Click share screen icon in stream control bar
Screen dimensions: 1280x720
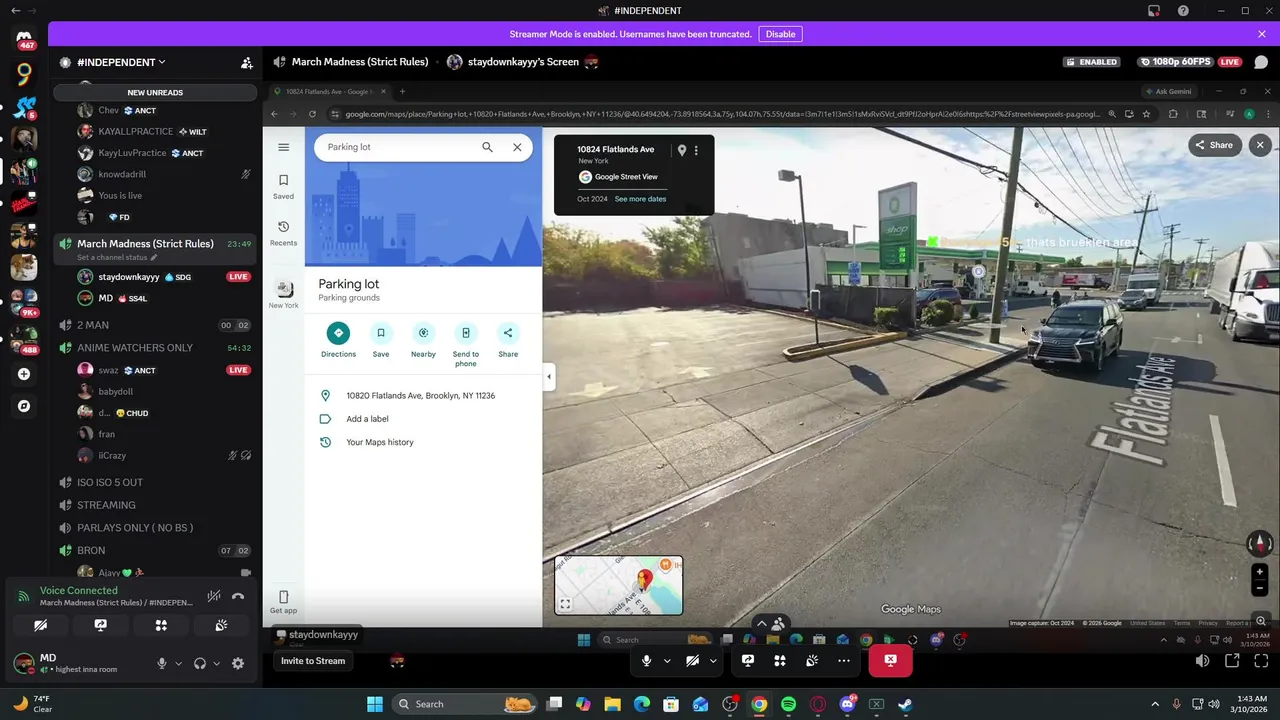[x=747, y=661]
